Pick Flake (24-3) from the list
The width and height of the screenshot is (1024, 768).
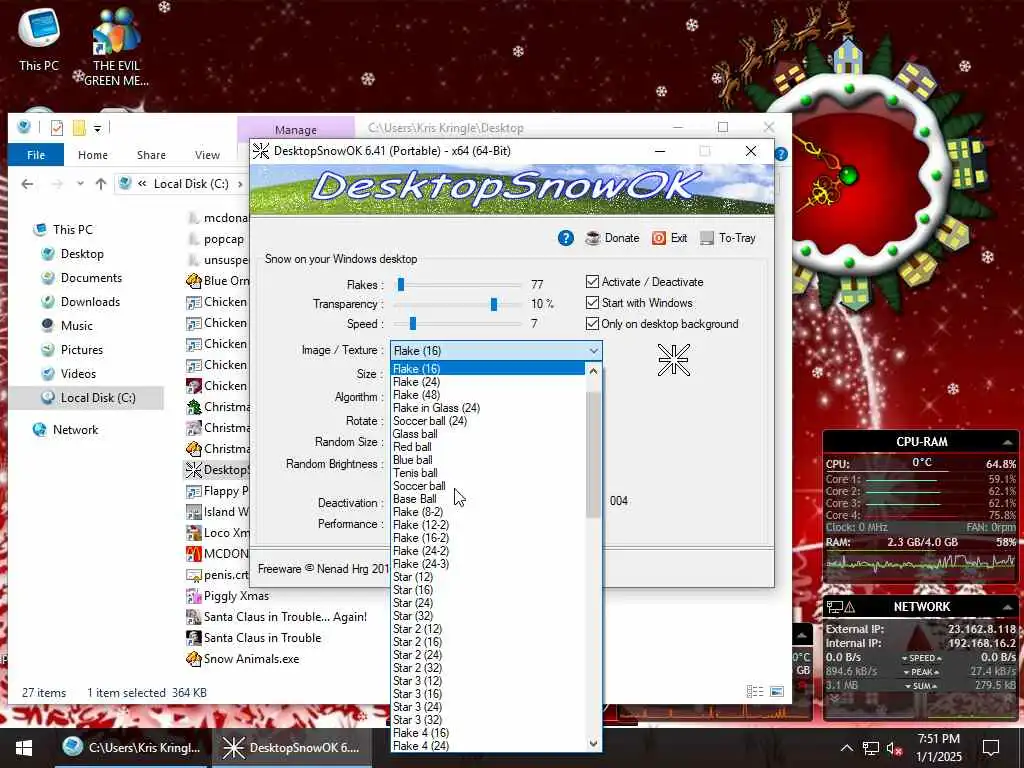tap(487, 564)
